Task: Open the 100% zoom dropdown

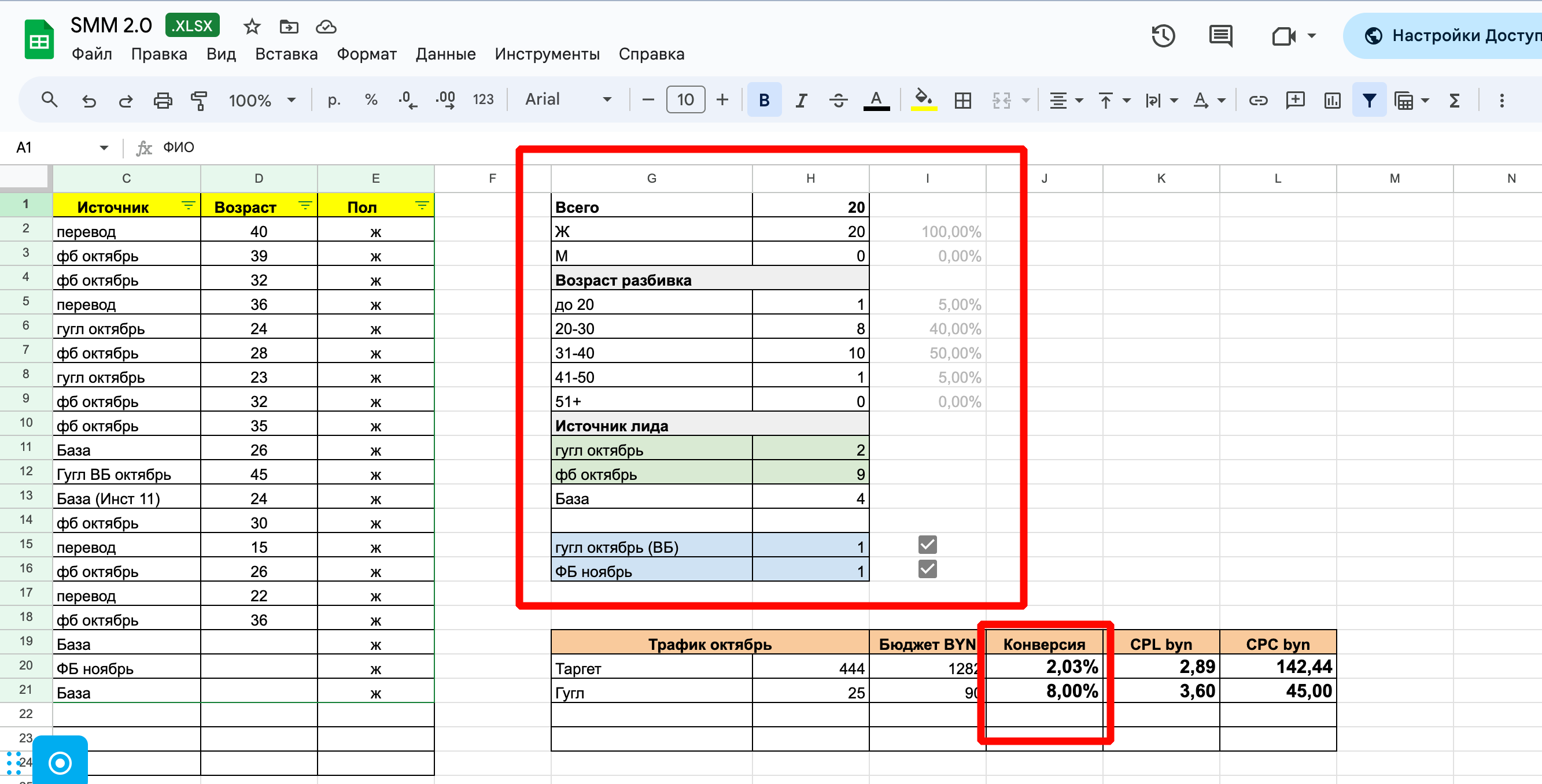Action: click(261, 100)
